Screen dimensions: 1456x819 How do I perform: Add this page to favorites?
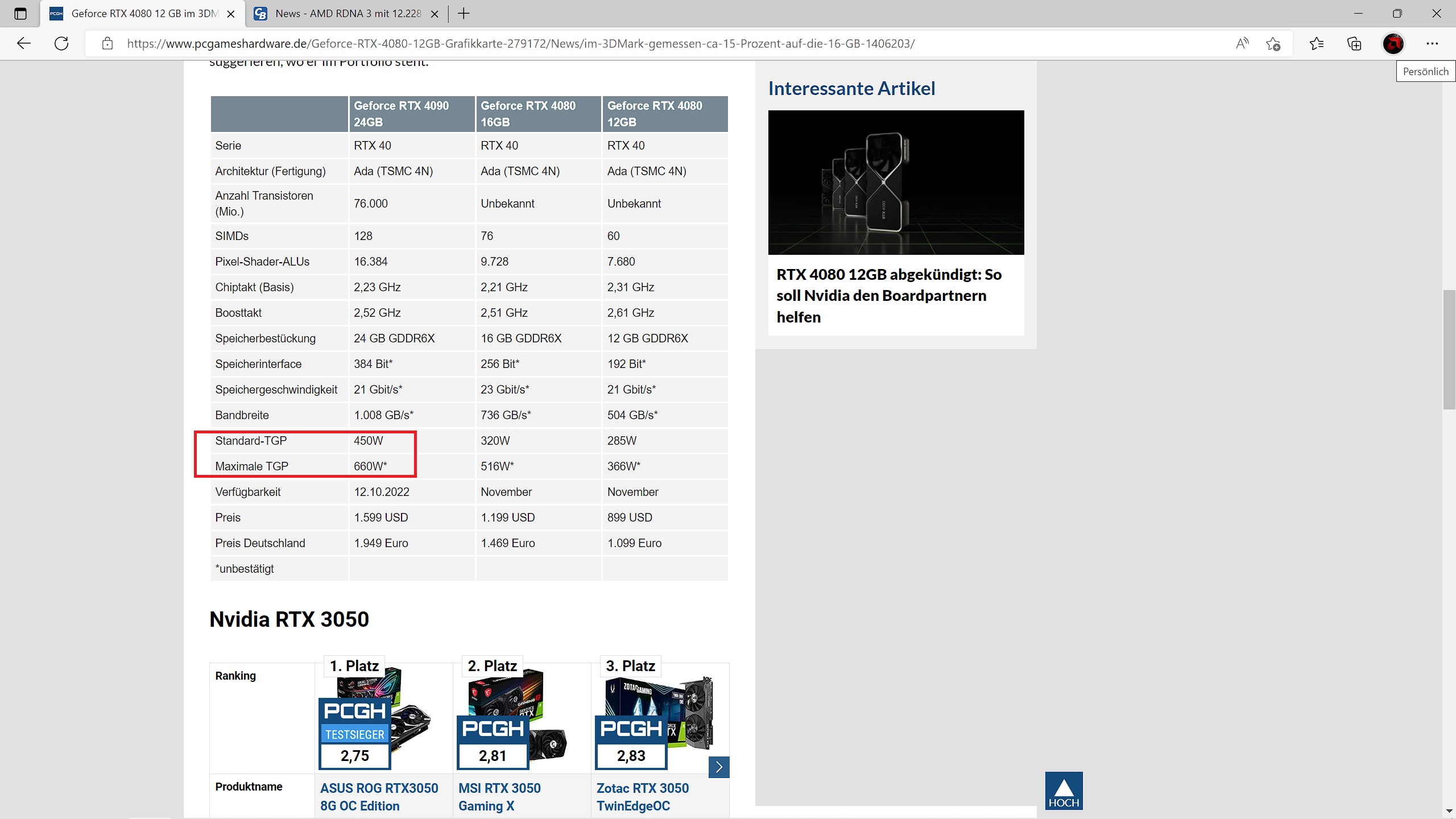(x=1273, y=44)
